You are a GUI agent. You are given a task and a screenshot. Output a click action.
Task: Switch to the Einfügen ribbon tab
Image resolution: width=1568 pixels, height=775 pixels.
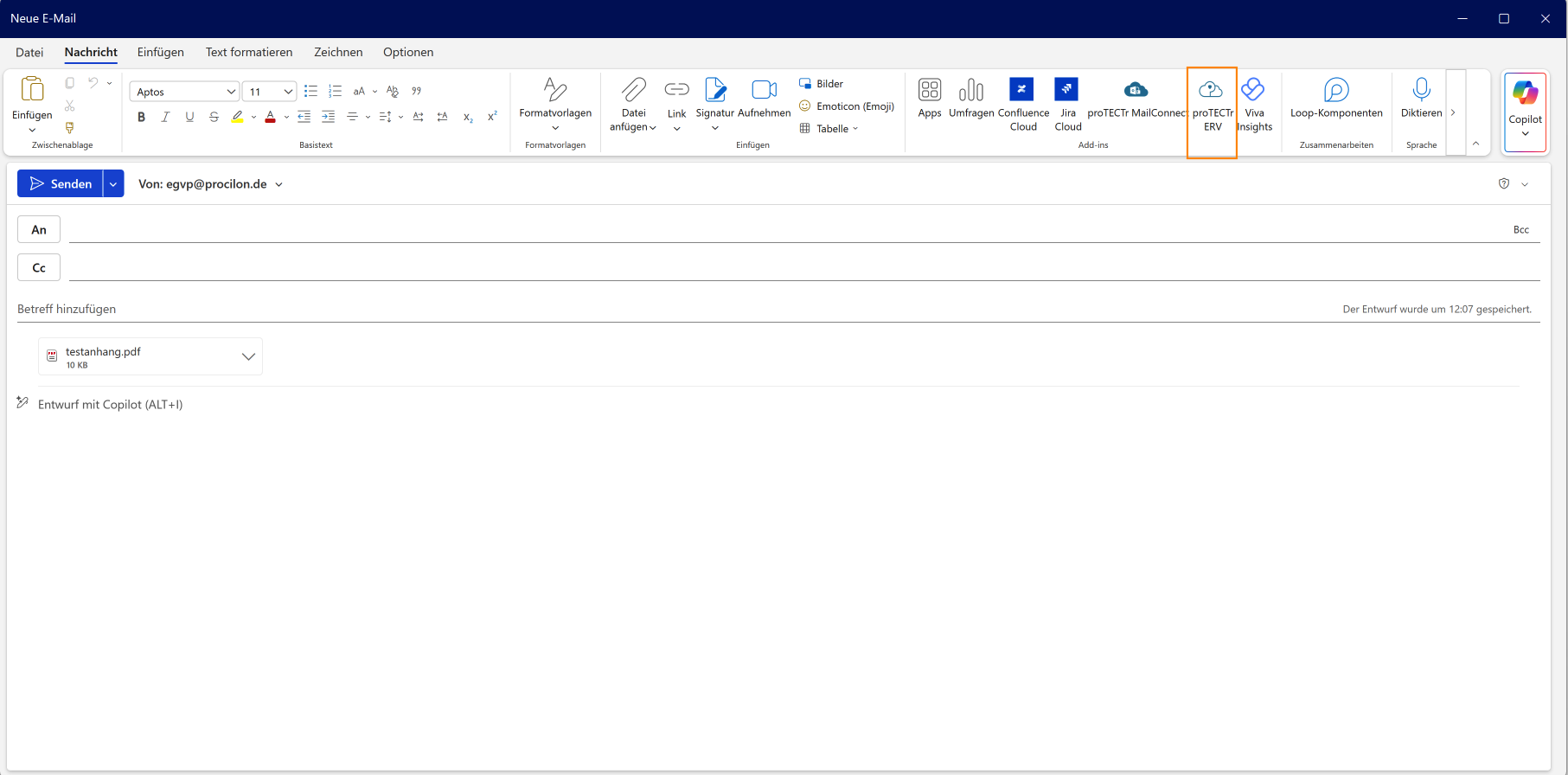160,52
